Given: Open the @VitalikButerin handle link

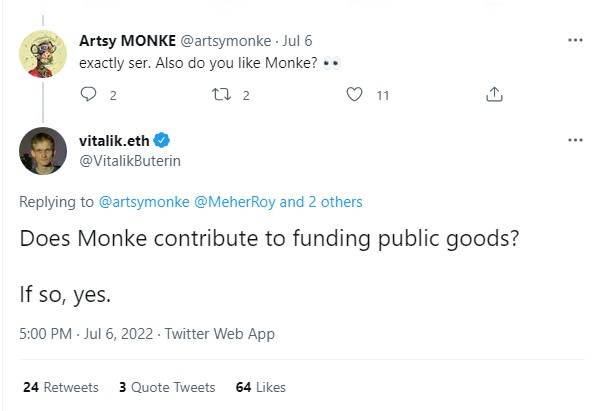Looking at the screenshot, I should pos(130,161).
